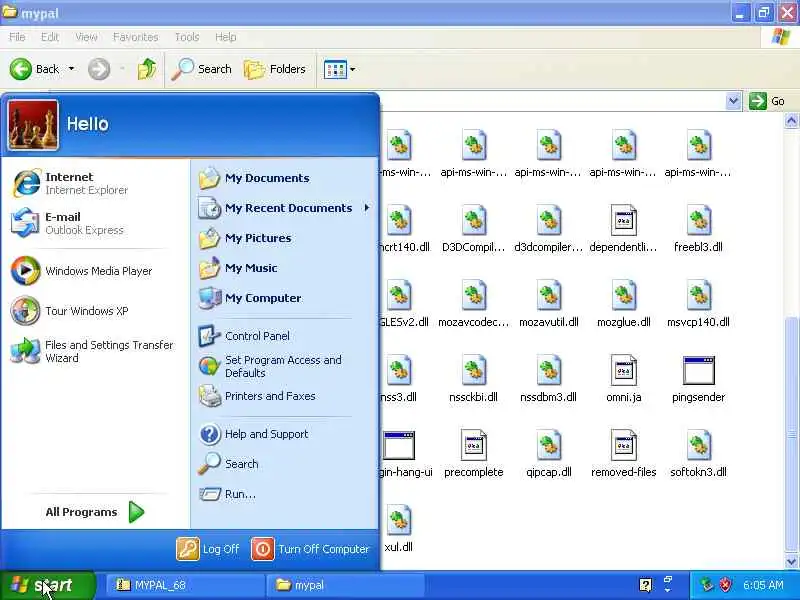Open the Run... dialog
This screenshot has width=800, height=600.
tap(228, 494)
